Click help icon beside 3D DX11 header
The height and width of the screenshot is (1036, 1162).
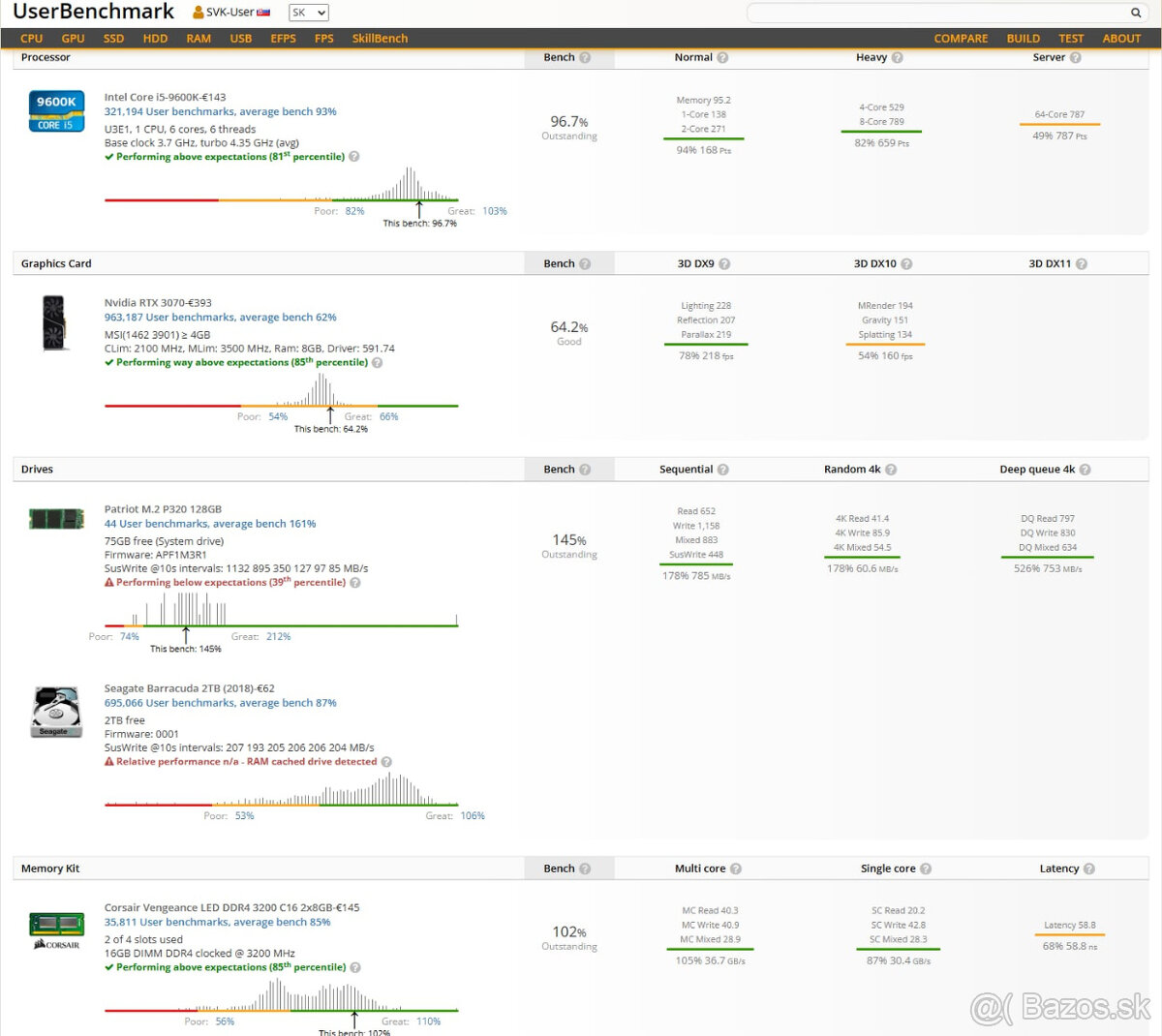click(x=1082, y=264)
